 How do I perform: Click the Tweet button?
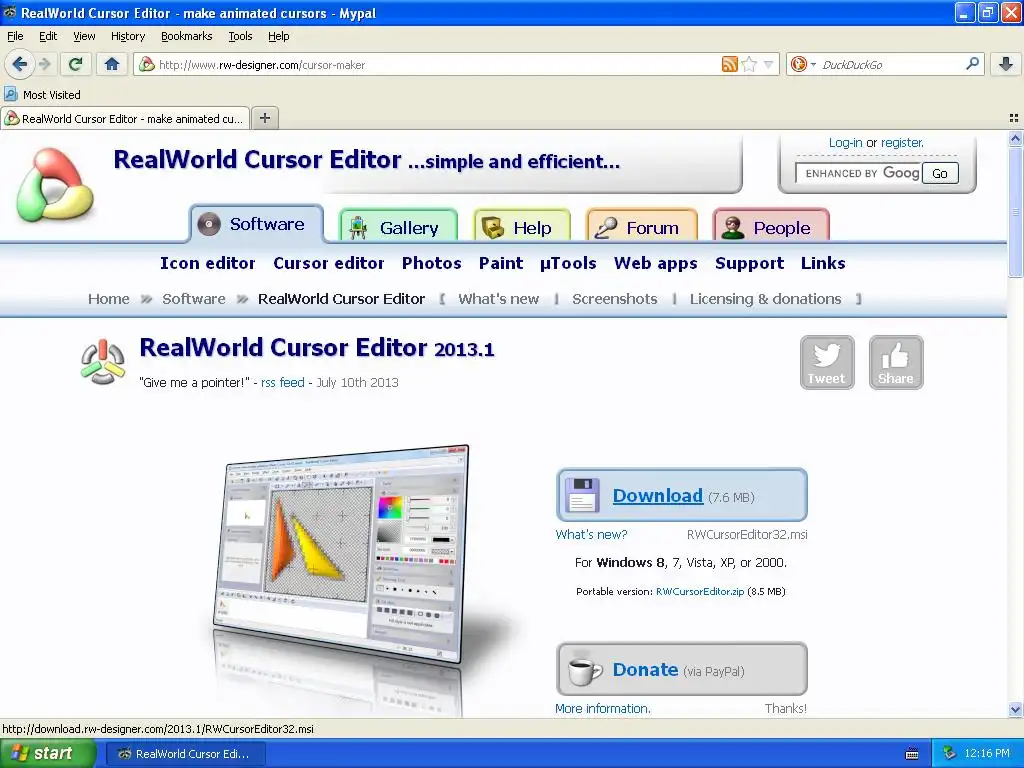point(827,362)
